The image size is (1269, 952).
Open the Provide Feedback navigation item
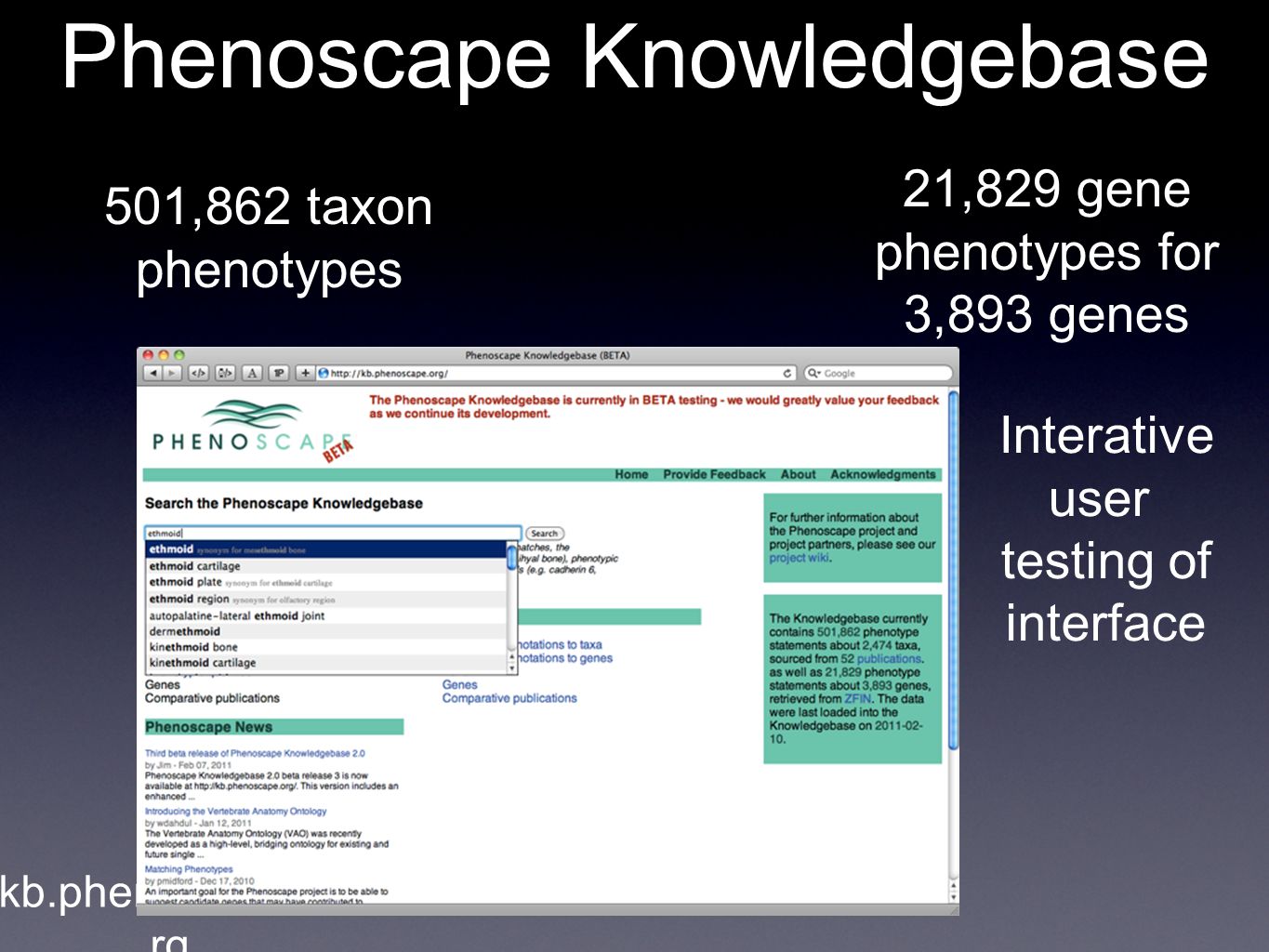714,474
